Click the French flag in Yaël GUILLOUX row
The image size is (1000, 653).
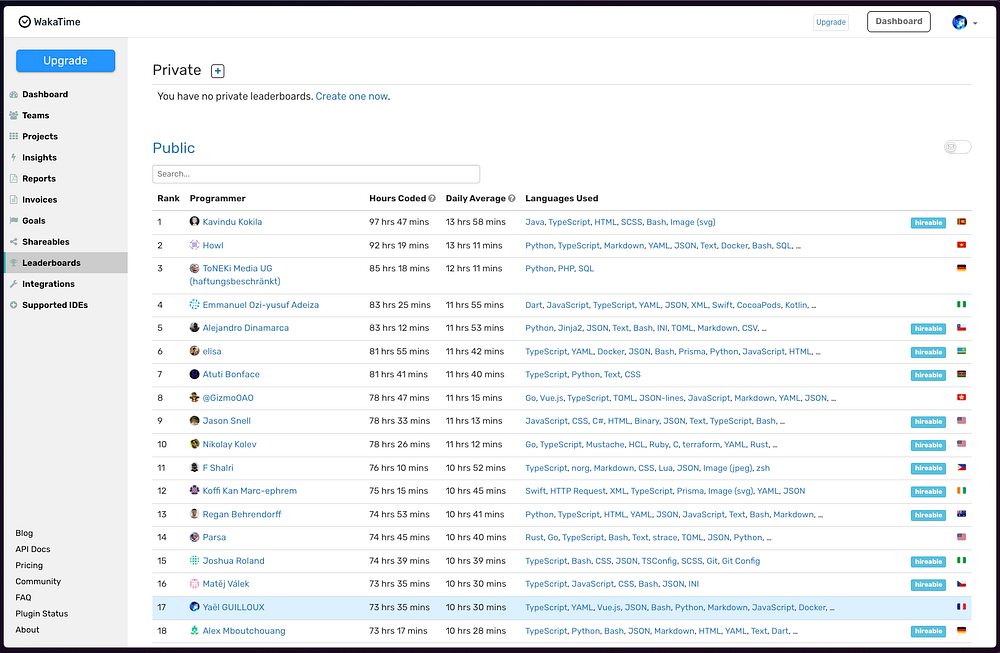coord(961,607)
